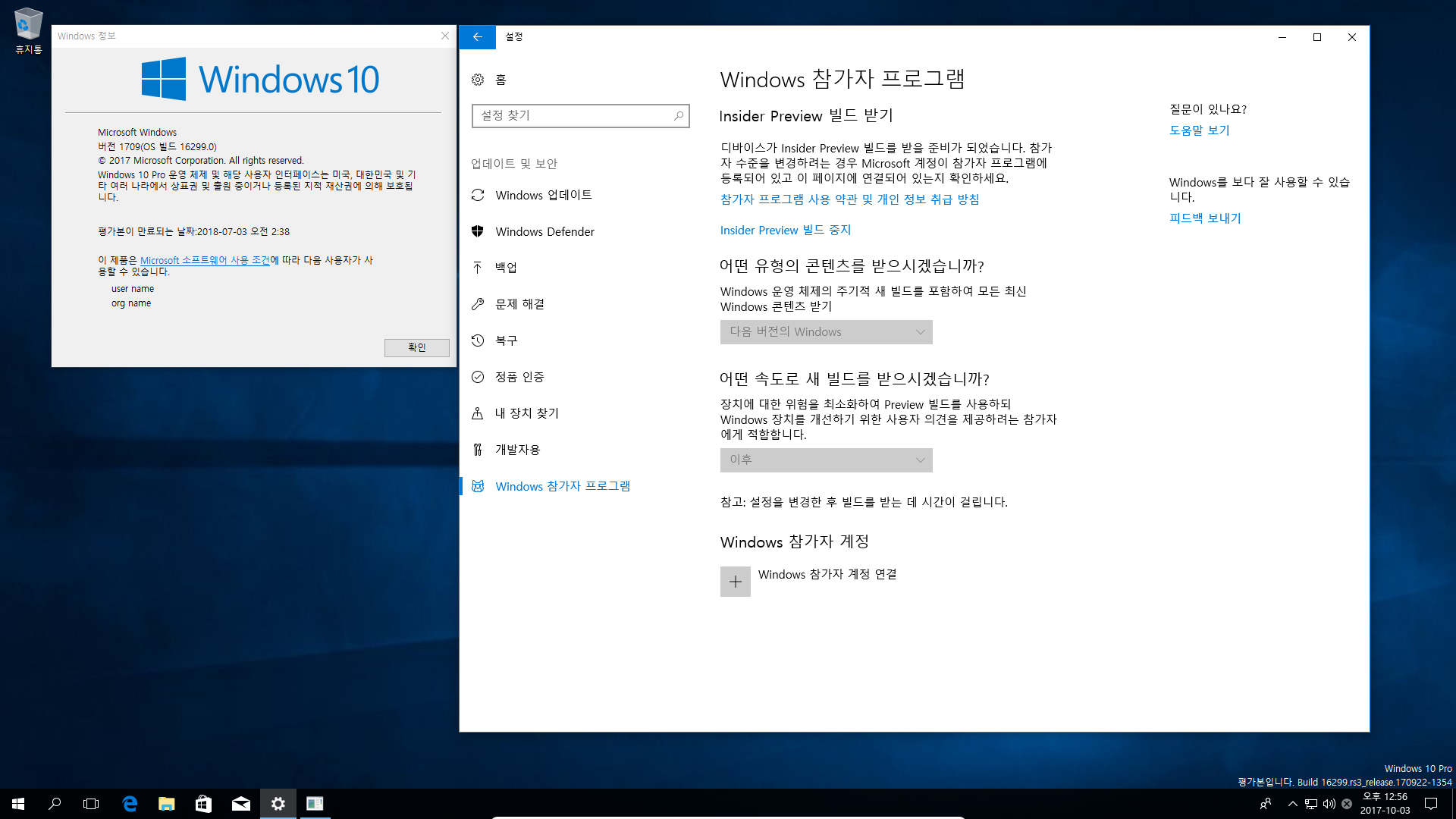The height and width of the screenshot is (819, 1456).
Task: Click the Windows 참가자 프로그램 cat icon
Action: coord(478,486)
